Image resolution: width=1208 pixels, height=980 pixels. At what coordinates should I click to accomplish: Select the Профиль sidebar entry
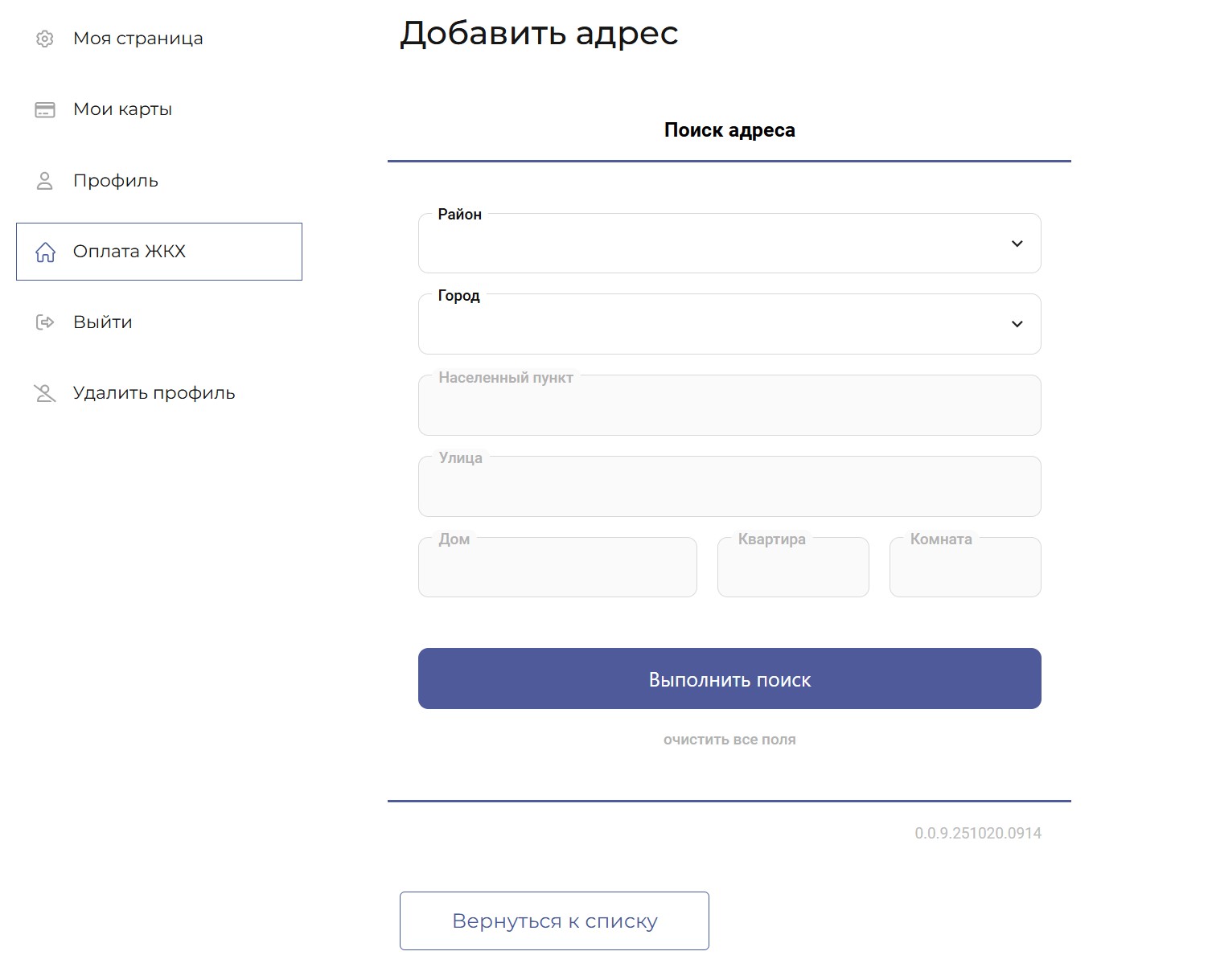point(116,181)
